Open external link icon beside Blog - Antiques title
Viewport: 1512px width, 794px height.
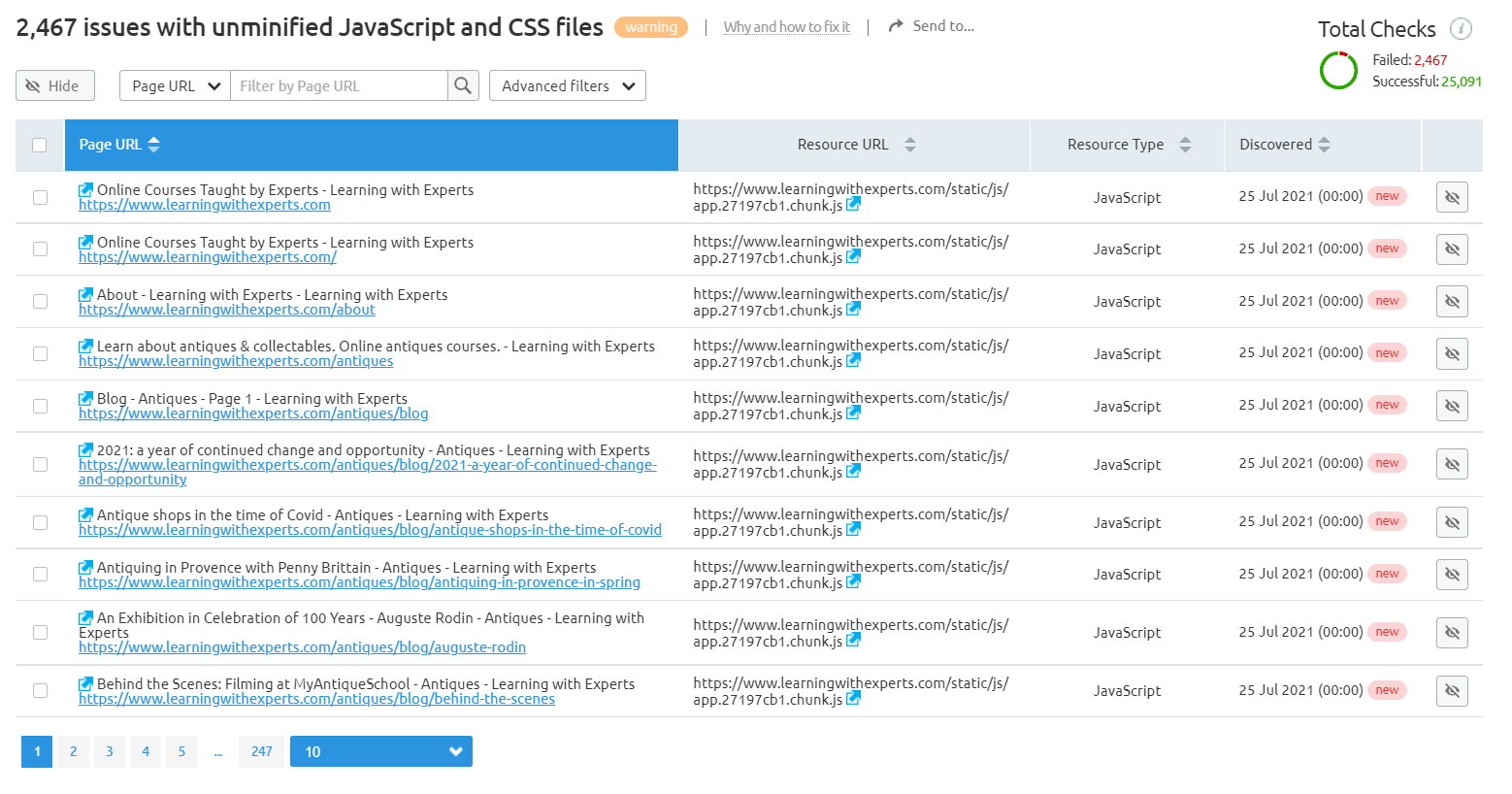(x=85, y=398)
